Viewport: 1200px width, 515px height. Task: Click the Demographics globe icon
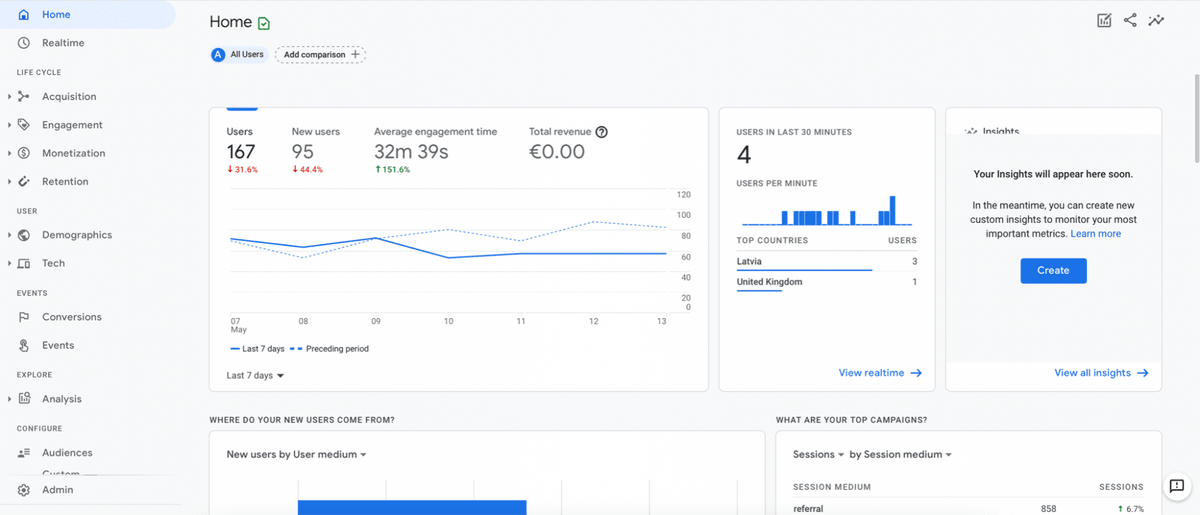(24, 235)
